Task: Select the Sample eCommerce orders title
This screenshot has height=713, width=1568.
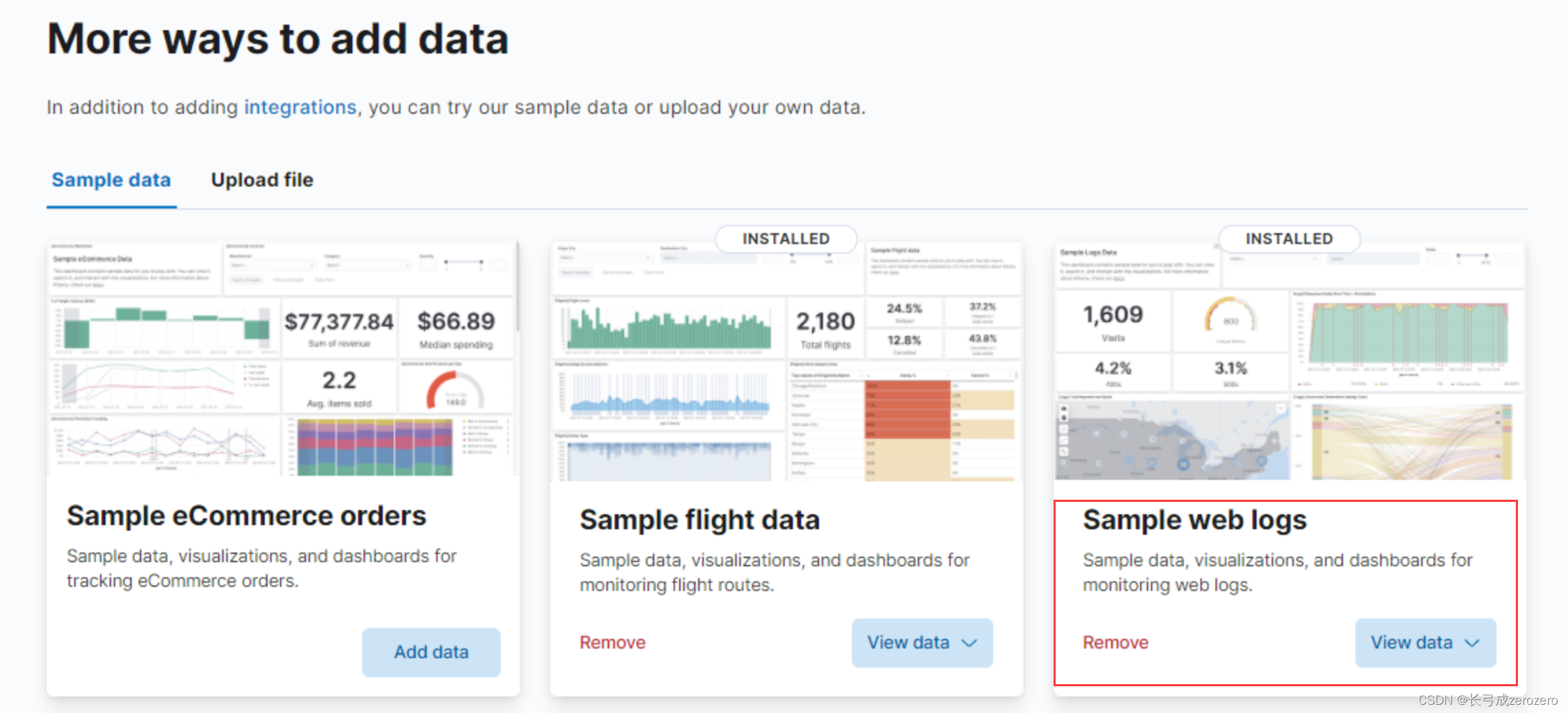Action: click(x=246, y=516)
